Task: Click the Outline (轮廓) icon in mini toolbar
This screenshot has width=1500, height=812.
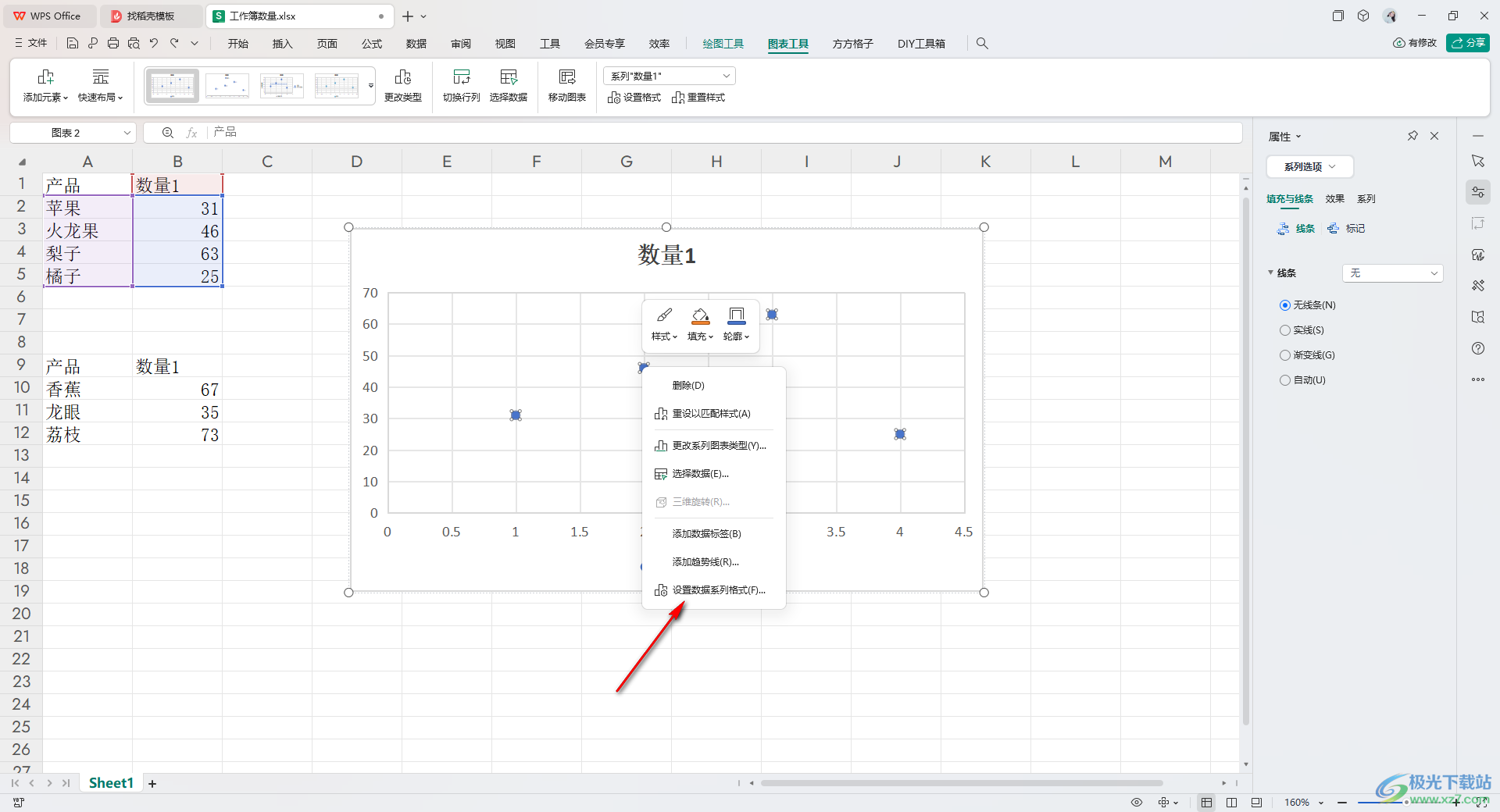Action: pos(736,315)
